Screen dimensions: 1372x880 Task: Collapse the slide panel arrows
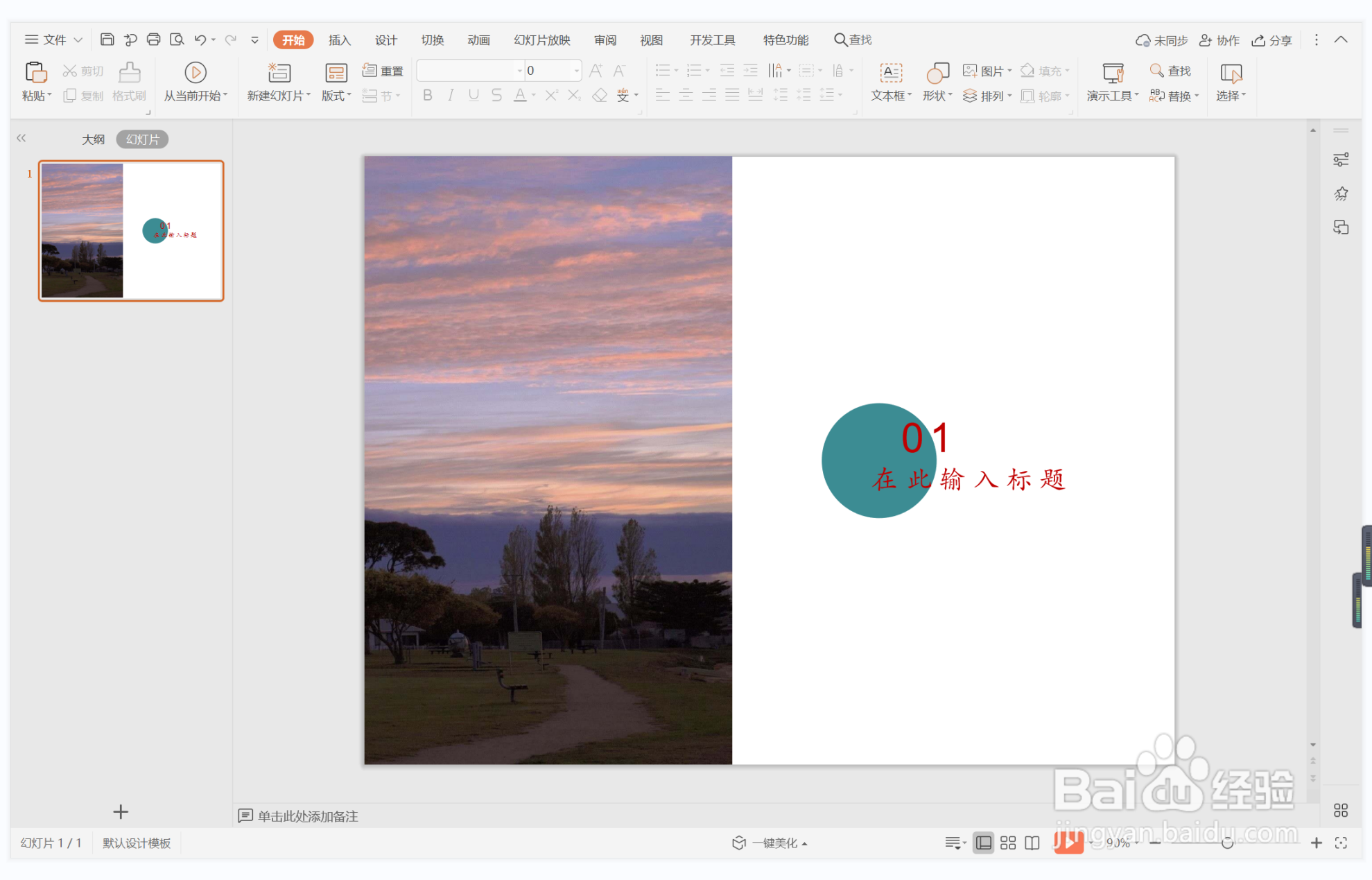21,138
